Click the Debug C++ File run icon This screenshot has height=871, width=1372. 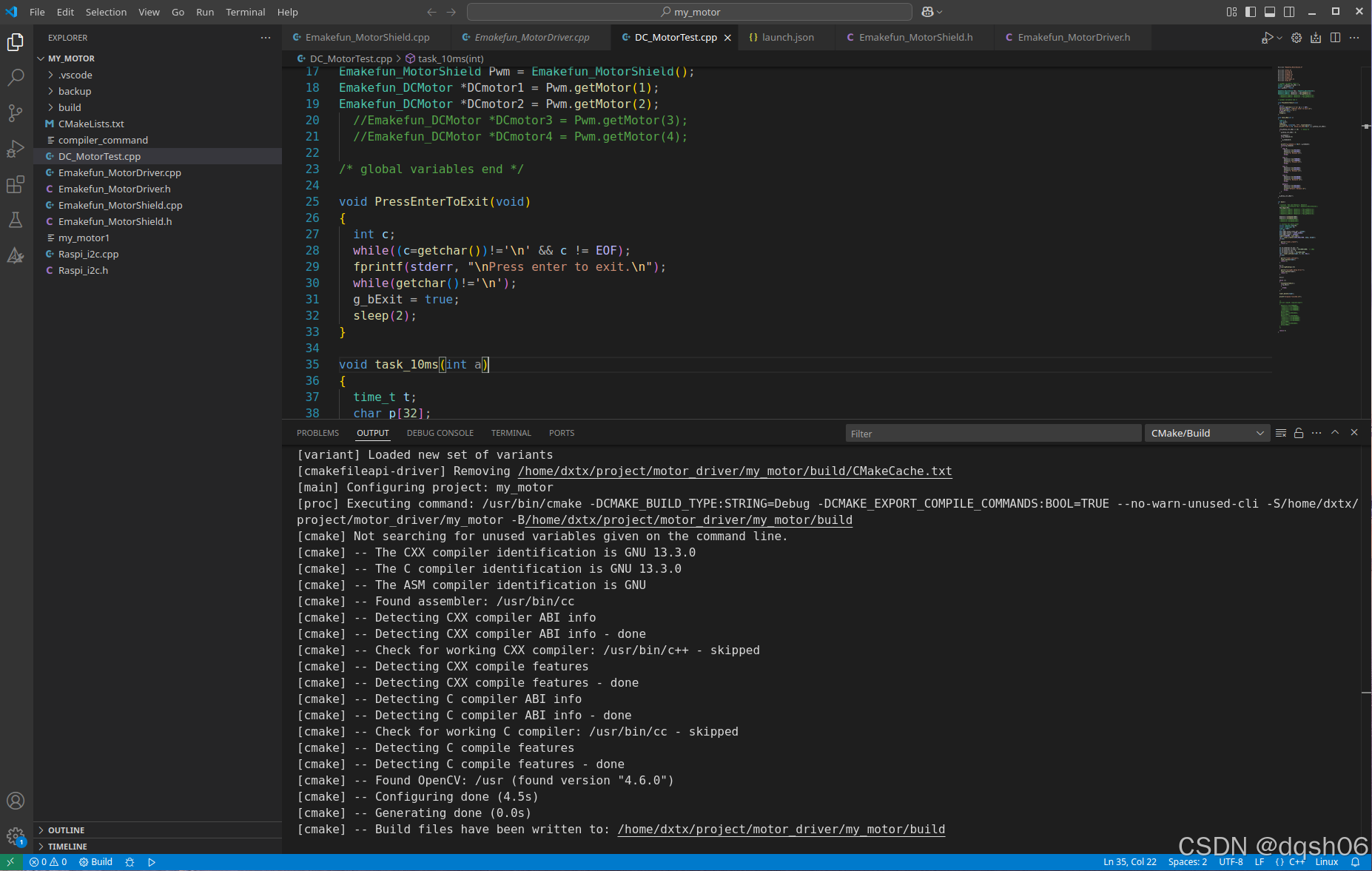pyautogui.click(x=1267, y=37)
